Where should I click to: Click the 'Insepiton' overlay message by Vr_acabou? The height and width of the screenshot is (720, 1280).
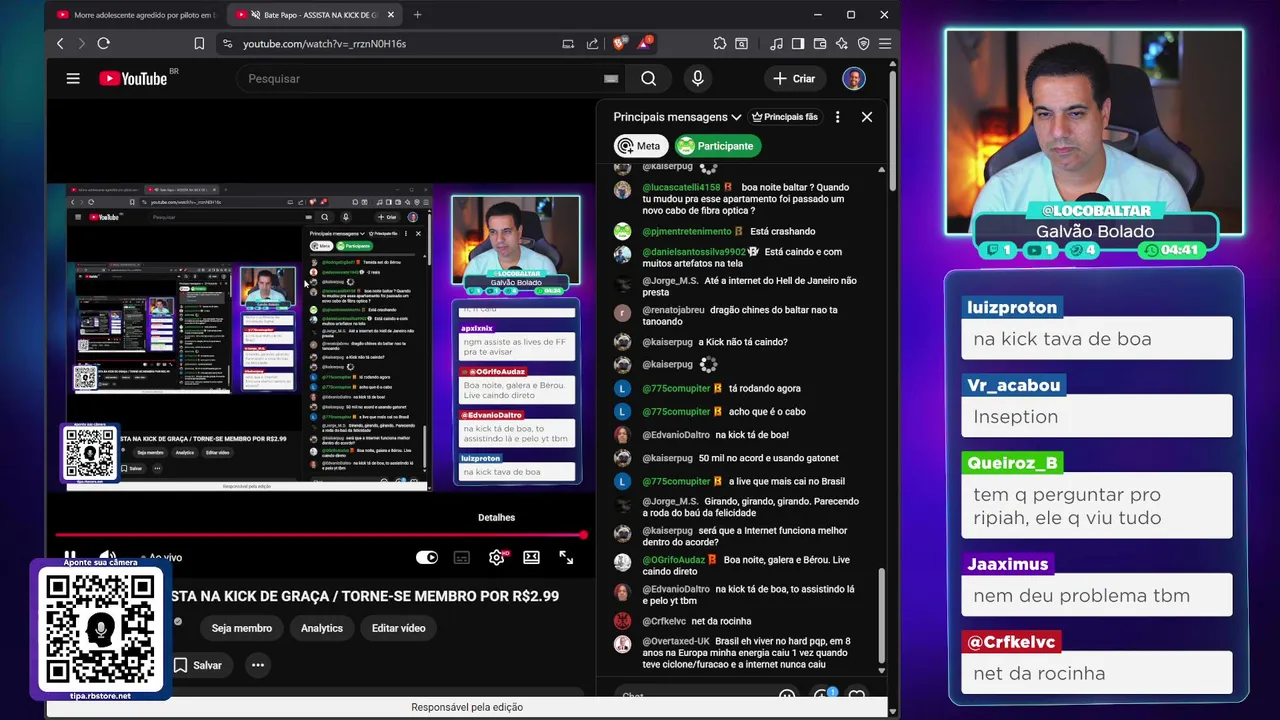pos(1097,417)
